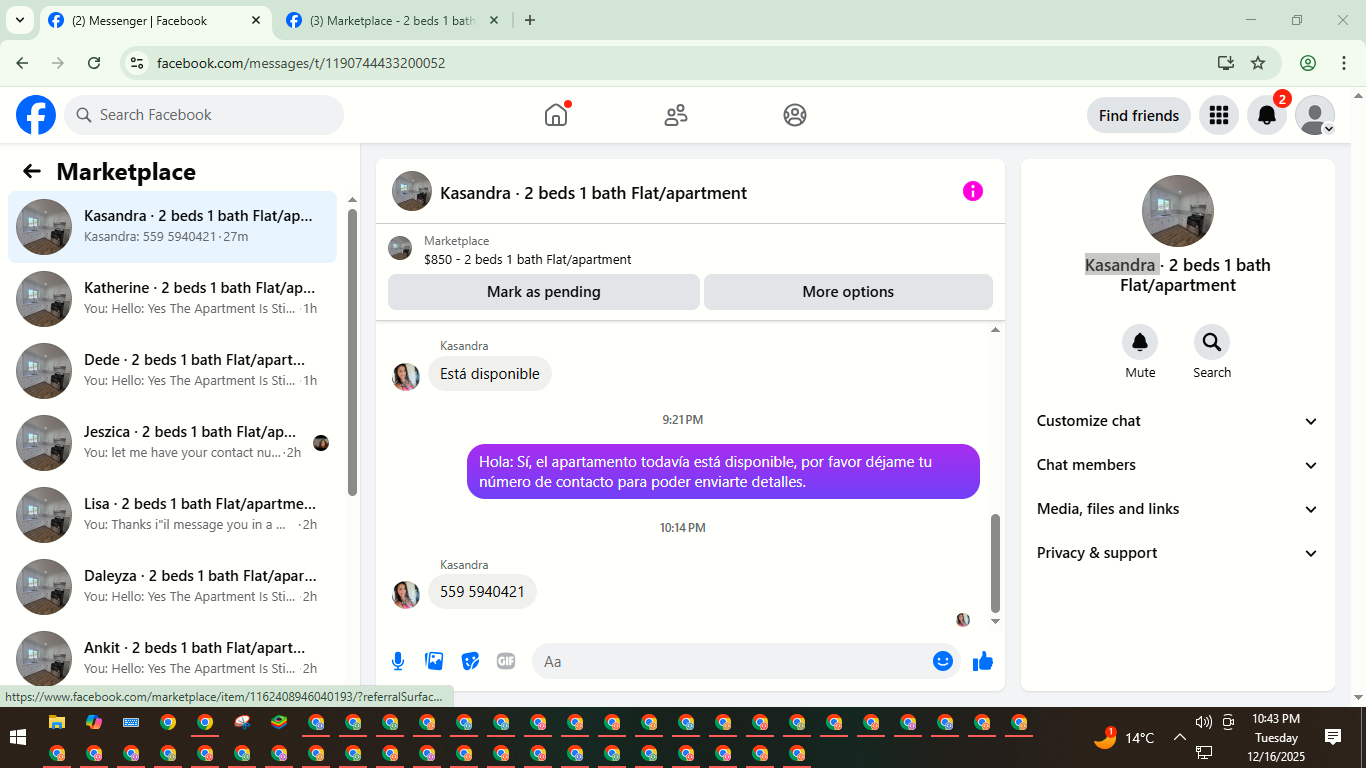Open the $850 Marketplace listing link
Viewport: 1366px width, 768px height.
pos(527,259)
